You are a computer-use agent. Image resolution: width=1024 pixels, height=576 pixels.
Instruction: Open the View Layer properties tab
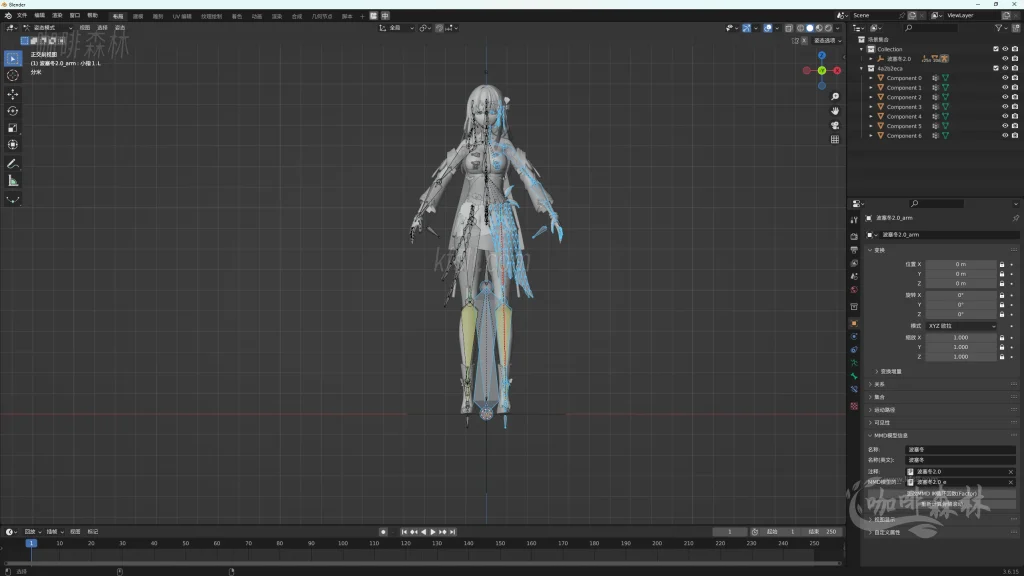click(854, 263)
